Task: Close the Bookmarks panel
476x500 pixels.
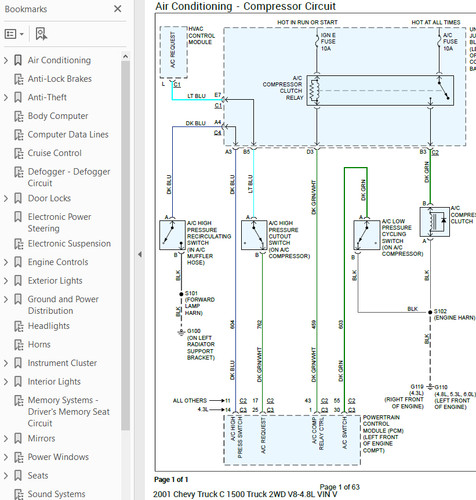Action: click(x=118, y=9)
